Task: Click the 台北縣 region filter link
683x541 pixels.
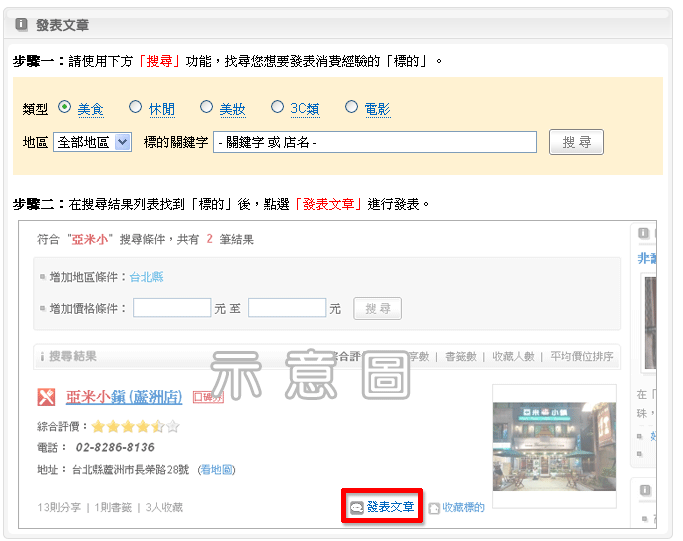Action: coord(146,277)
